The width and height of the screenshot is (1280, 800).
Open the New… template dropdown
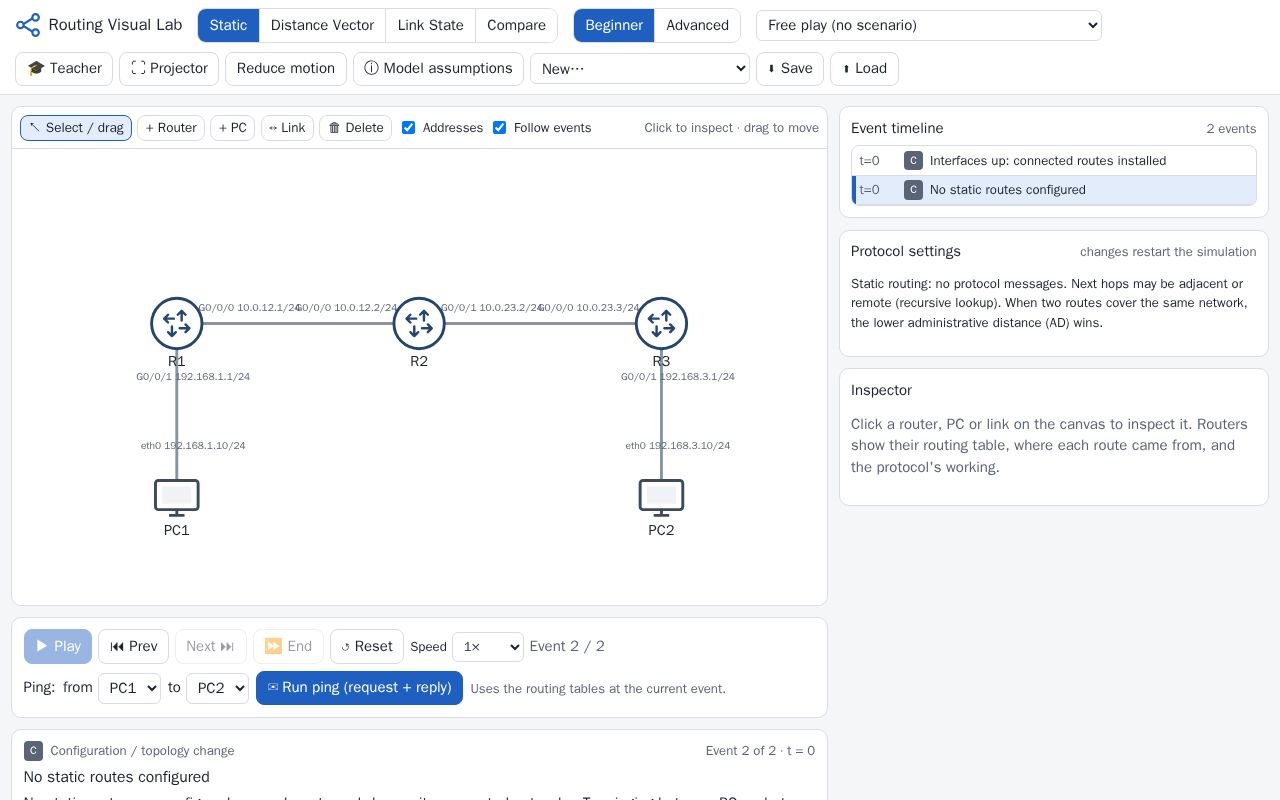tap(640, 69)
